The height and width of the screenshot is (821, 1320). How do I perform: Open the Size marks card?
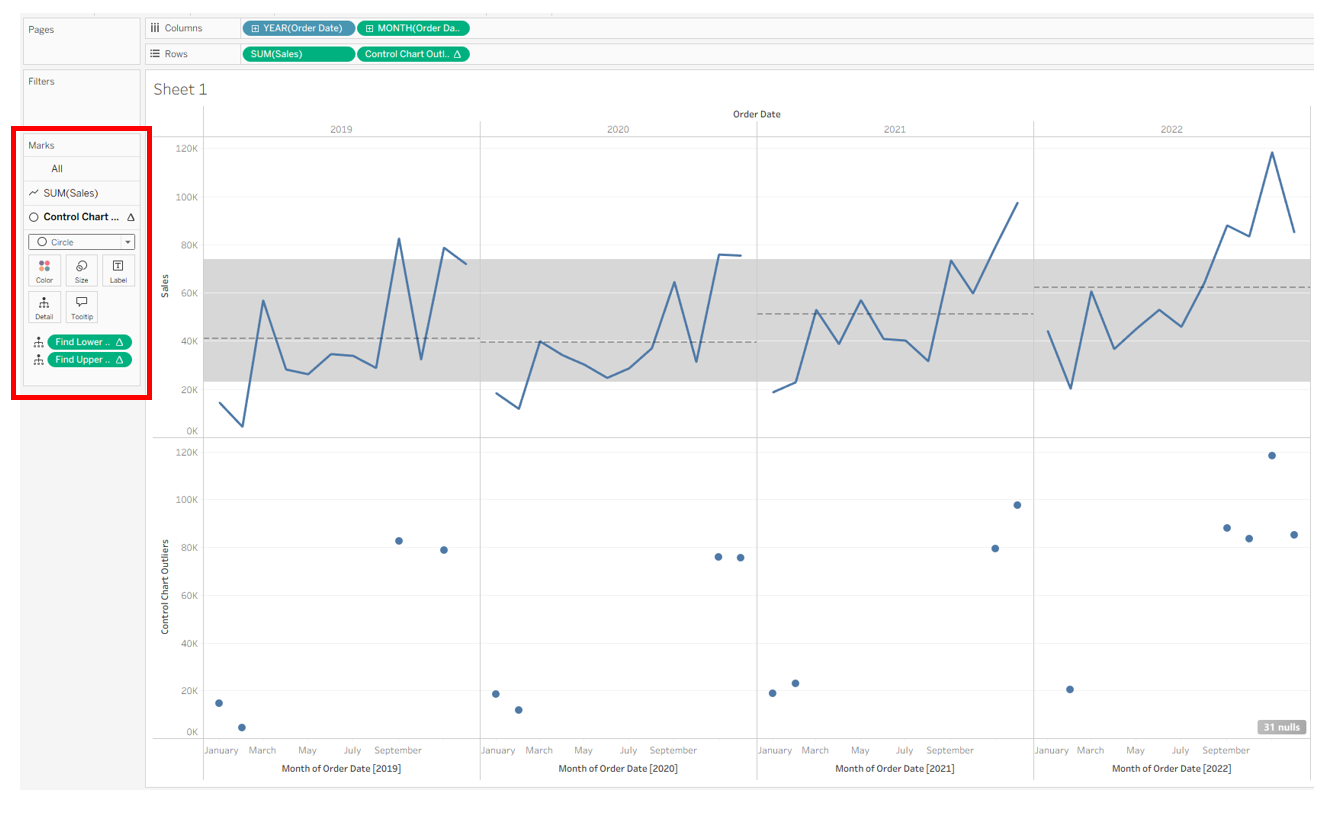pyautogui.click(x=81, y=270)
